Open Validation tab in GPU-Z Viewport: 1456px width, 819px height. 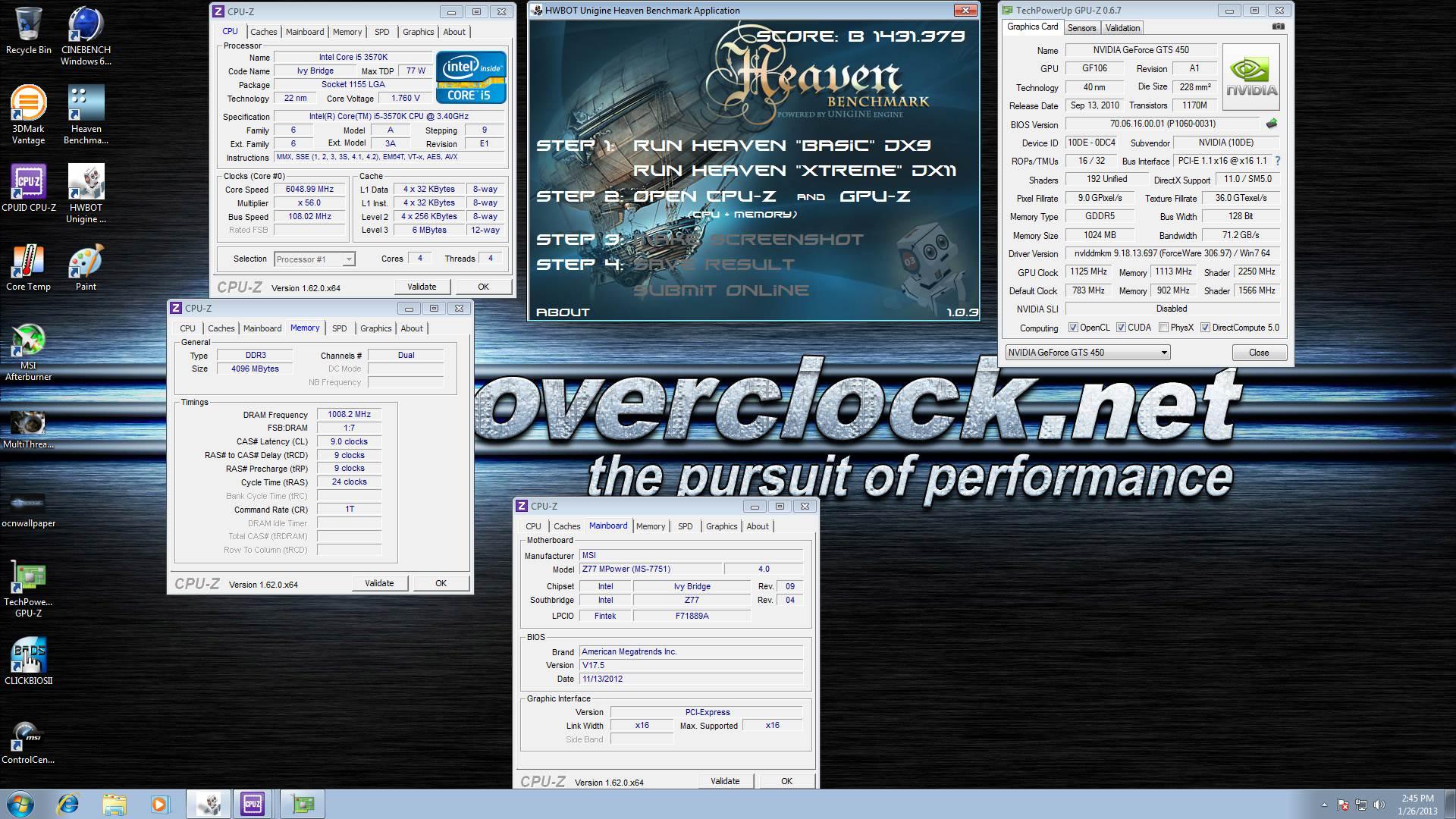[1122, 28]
